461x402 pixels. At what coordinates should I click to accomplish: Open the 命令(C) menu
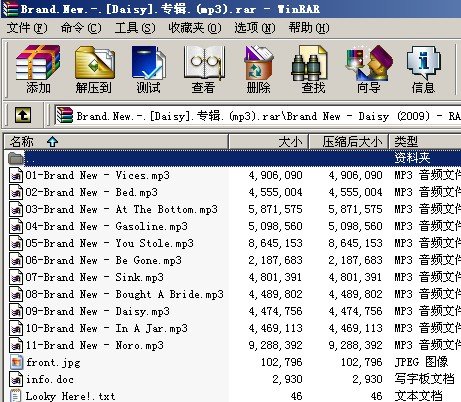pyautogui.click(x=81, y=28)
